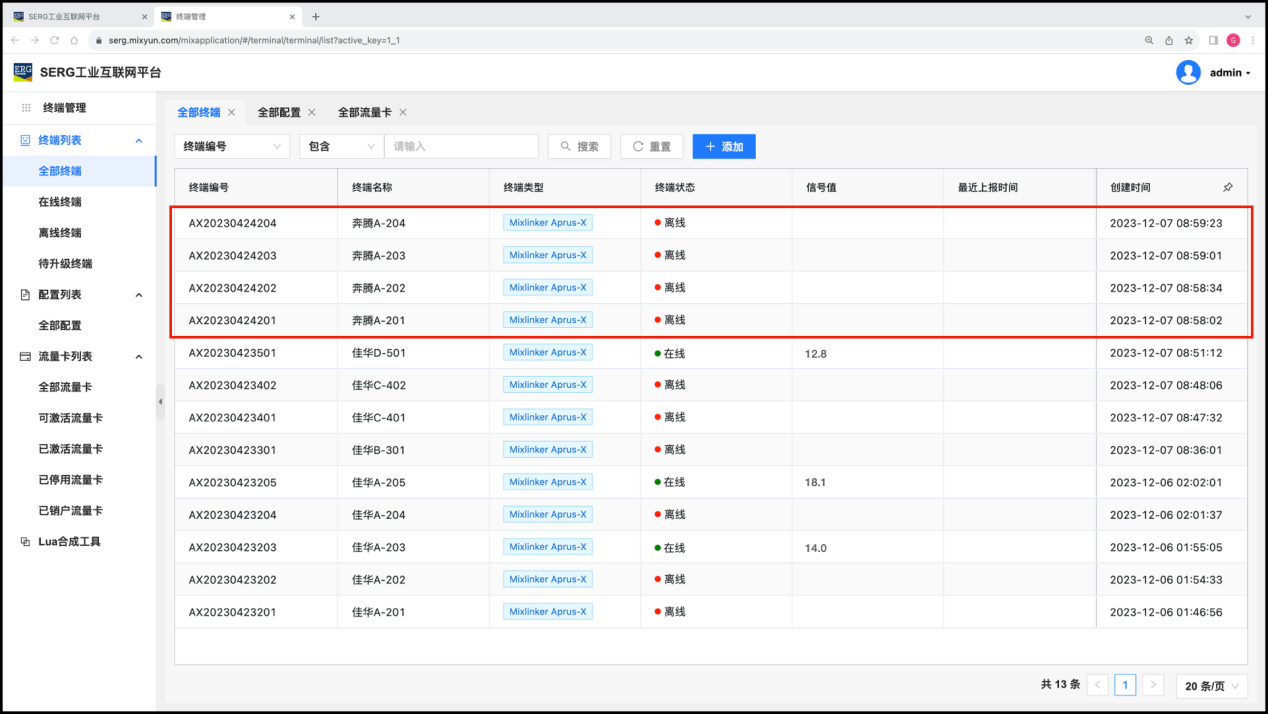Switch to the 全部流量卡 tab
This screenshot has width=1268, height=714.
pyautogui.click(x=364, y=113)
